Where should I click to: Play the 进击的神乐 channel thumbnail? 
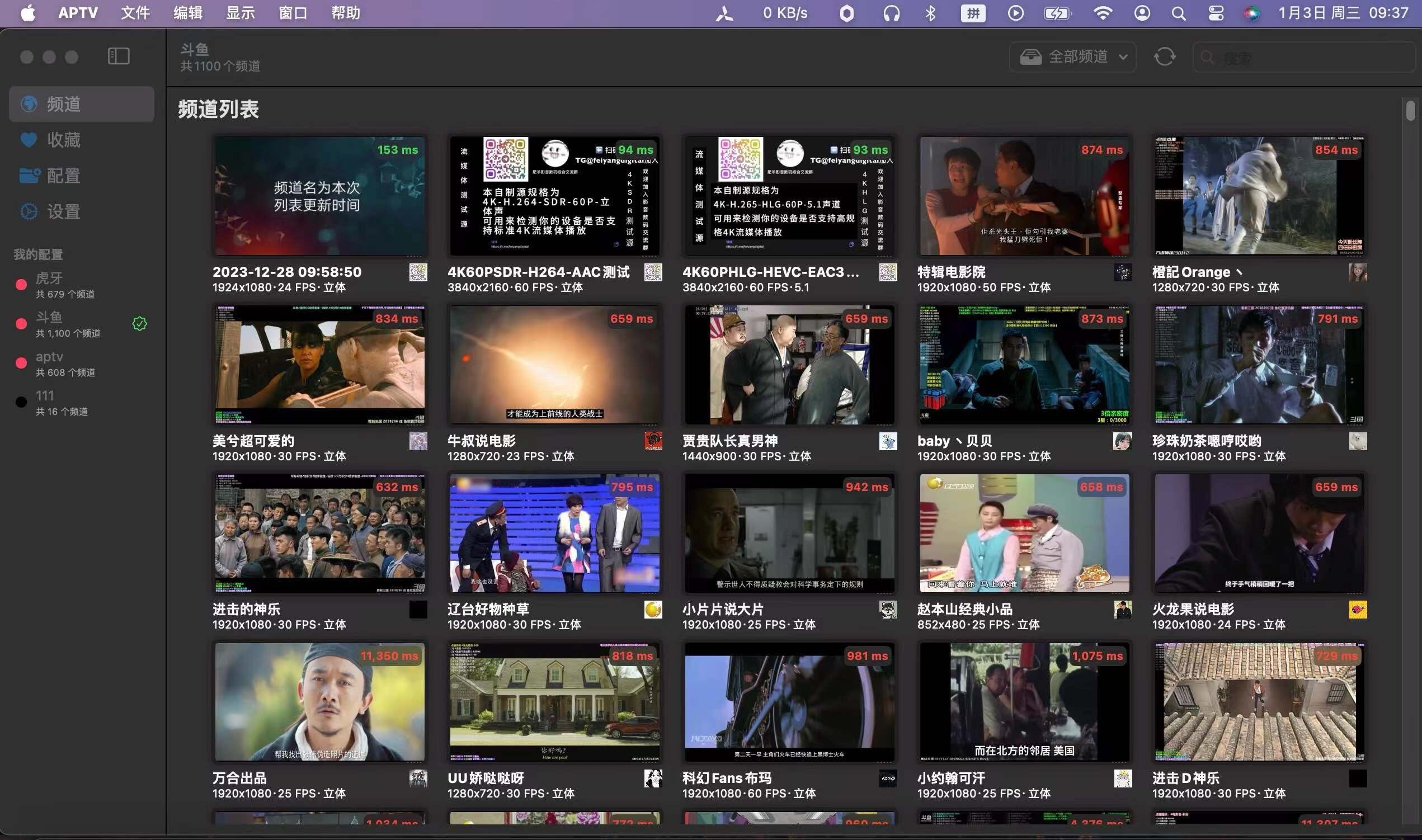(320, 533)
